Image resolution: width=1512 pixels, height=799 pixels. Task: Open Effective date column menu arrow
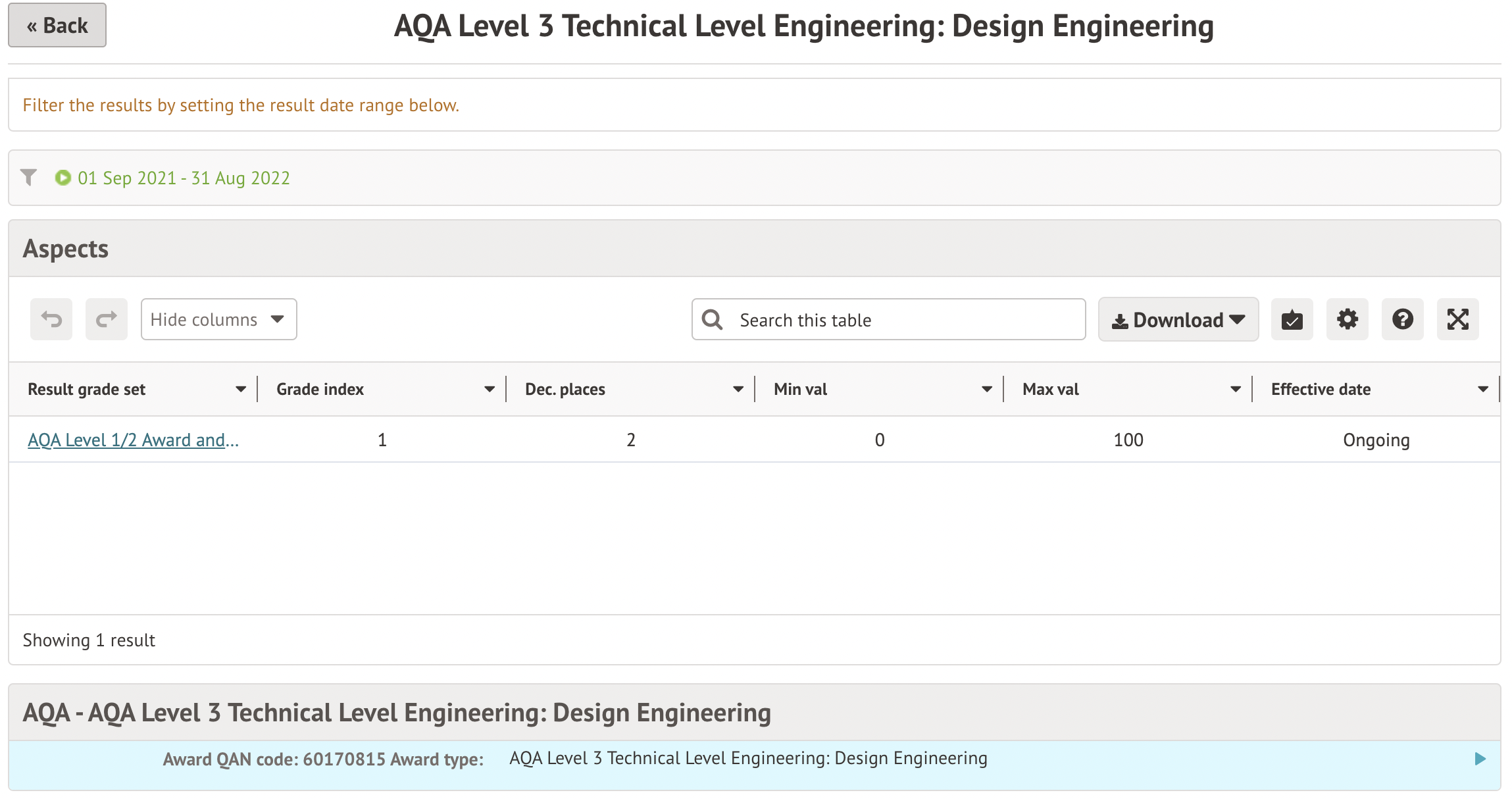(x=1483, y=390)
